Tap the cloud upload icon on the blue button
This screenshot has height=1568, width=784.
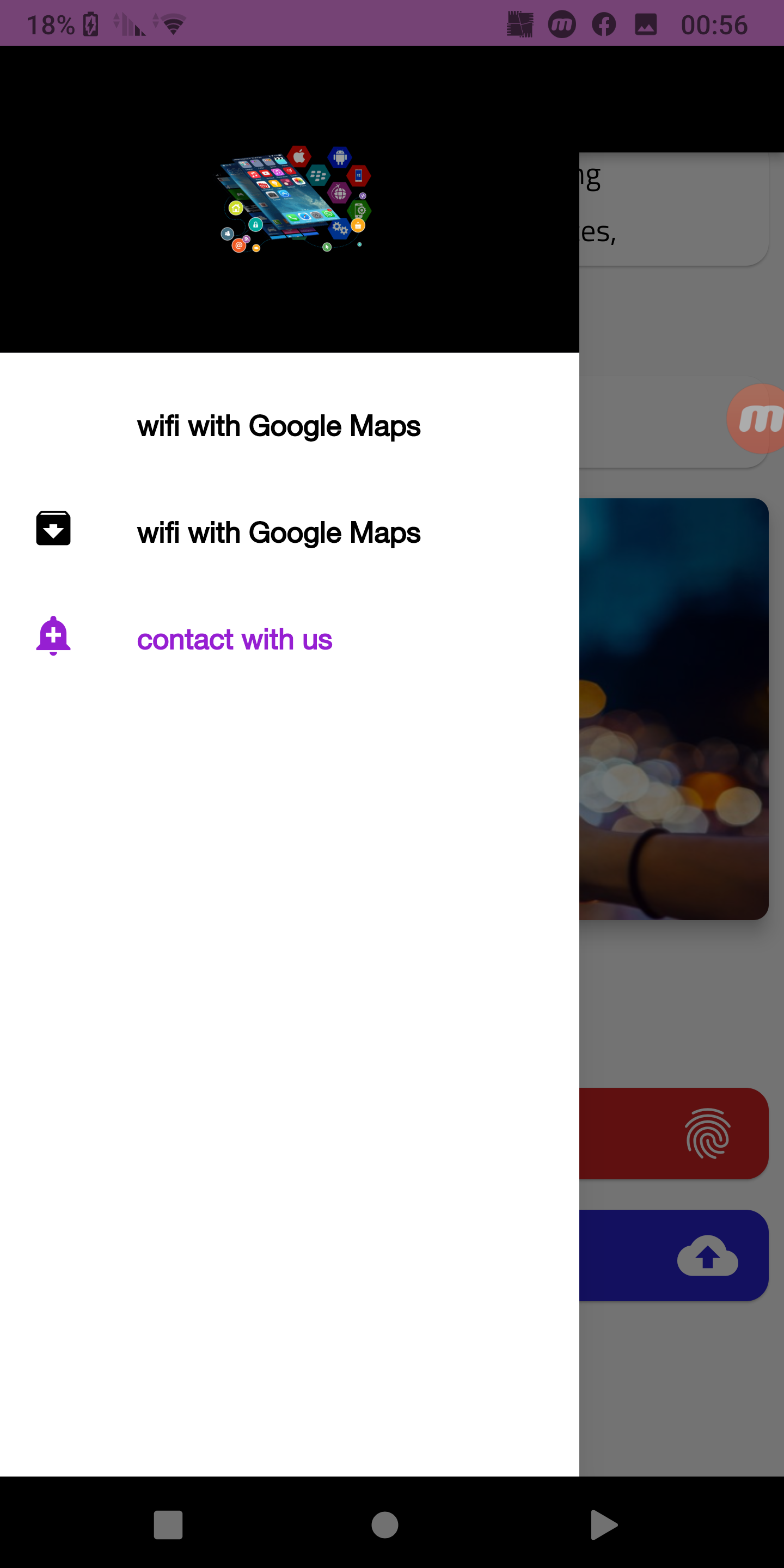[707, 1255]
